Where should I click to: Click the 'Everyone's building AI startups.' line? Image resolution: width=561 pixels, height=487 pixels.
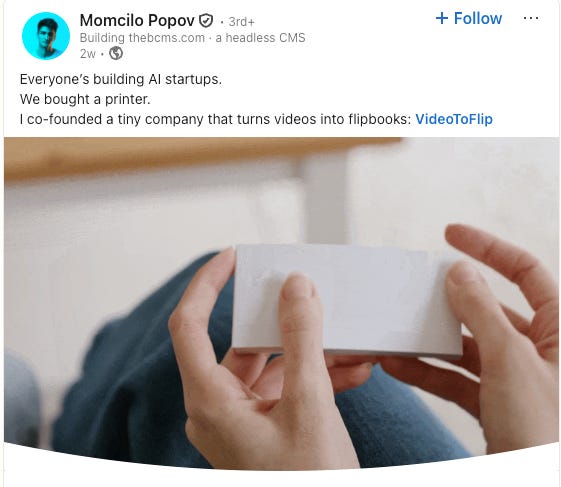(x=121, y=79)
